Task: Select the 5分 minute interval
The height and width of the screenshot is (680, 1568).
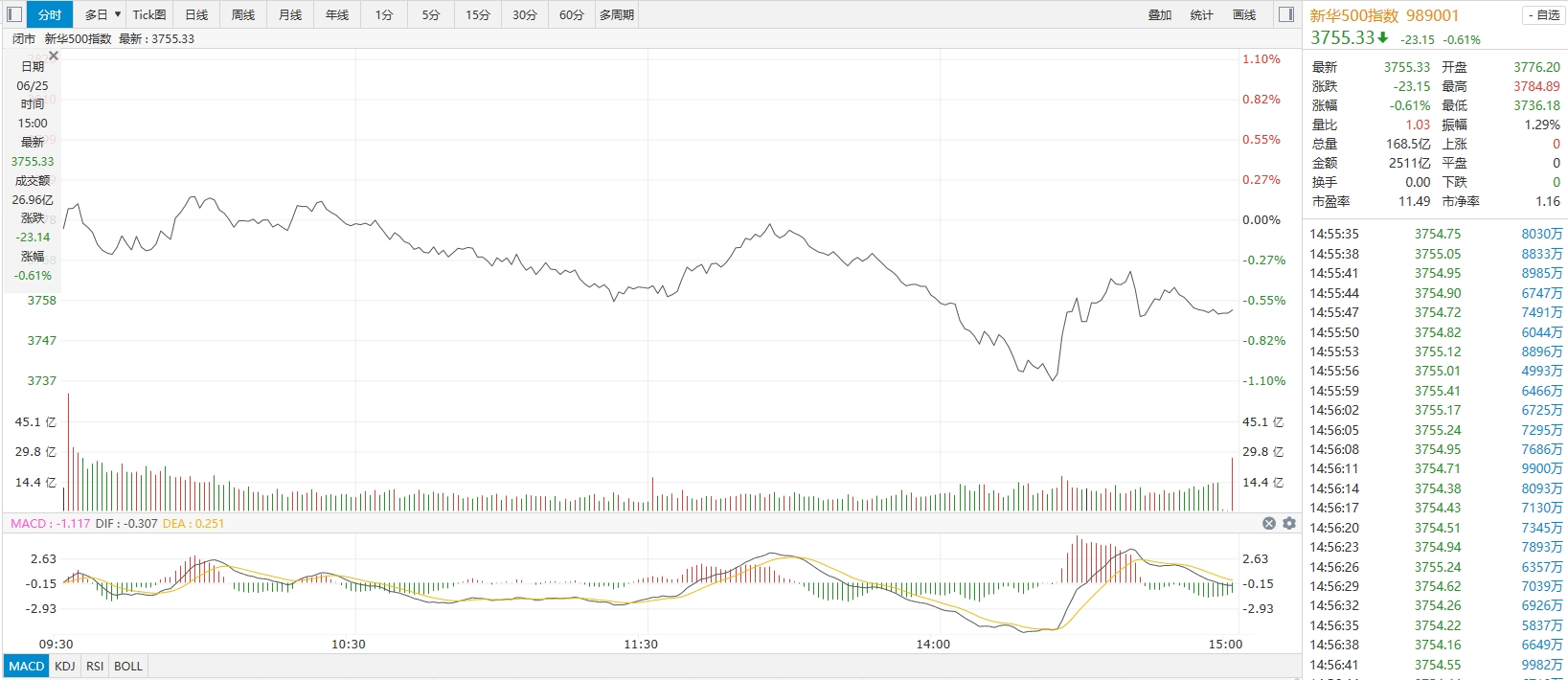Action: (431, 14)
